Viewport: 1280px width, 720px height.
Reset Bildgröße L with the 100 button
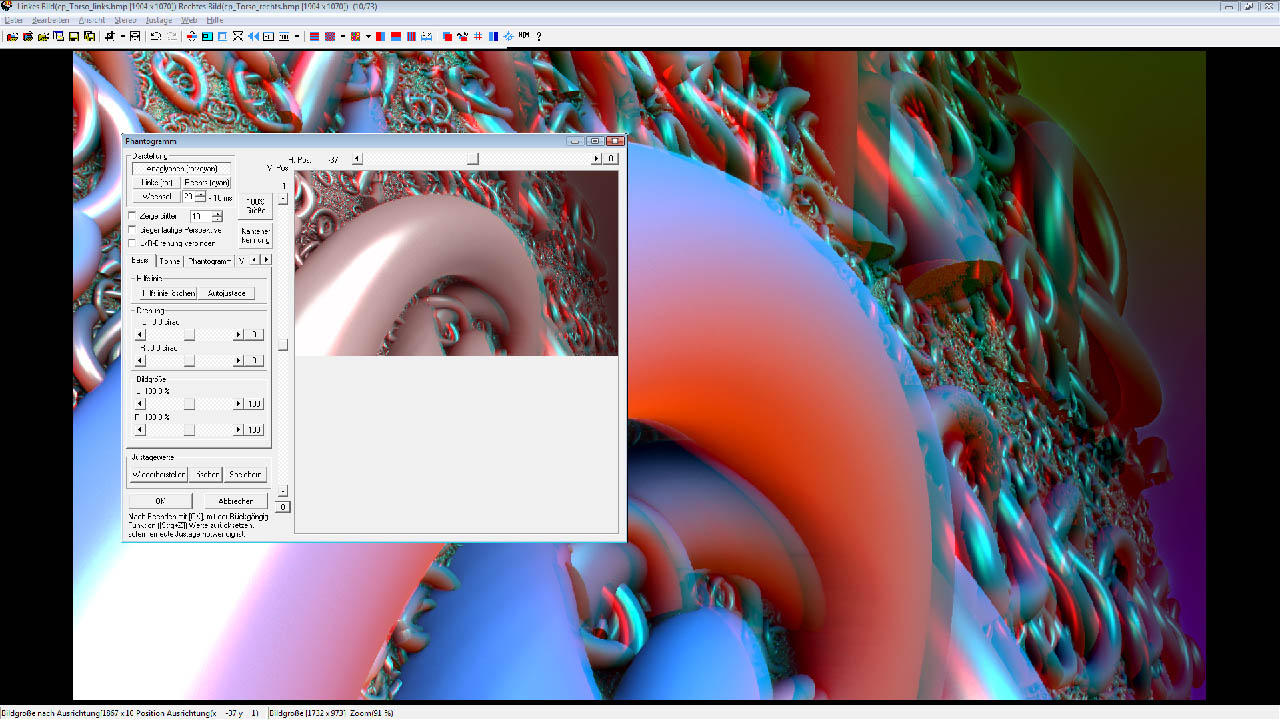click(254, 403)
